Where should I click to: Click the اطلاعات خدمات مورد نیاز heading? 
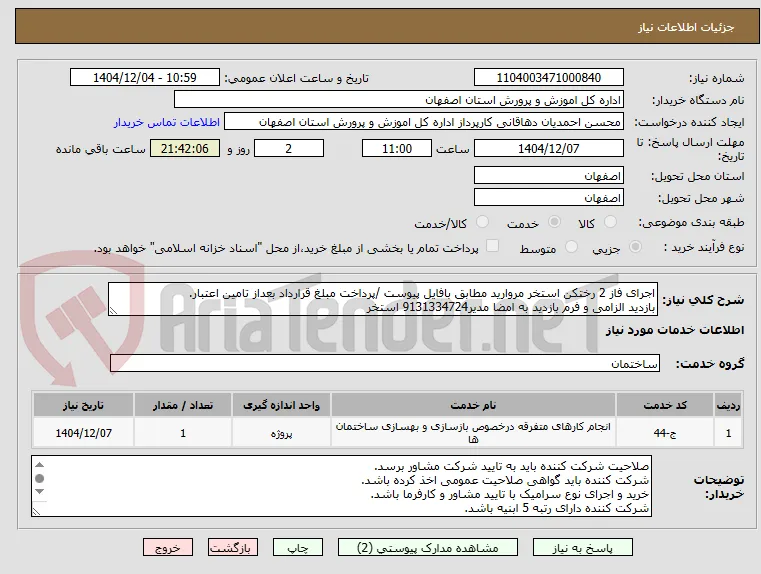[675, 330]
